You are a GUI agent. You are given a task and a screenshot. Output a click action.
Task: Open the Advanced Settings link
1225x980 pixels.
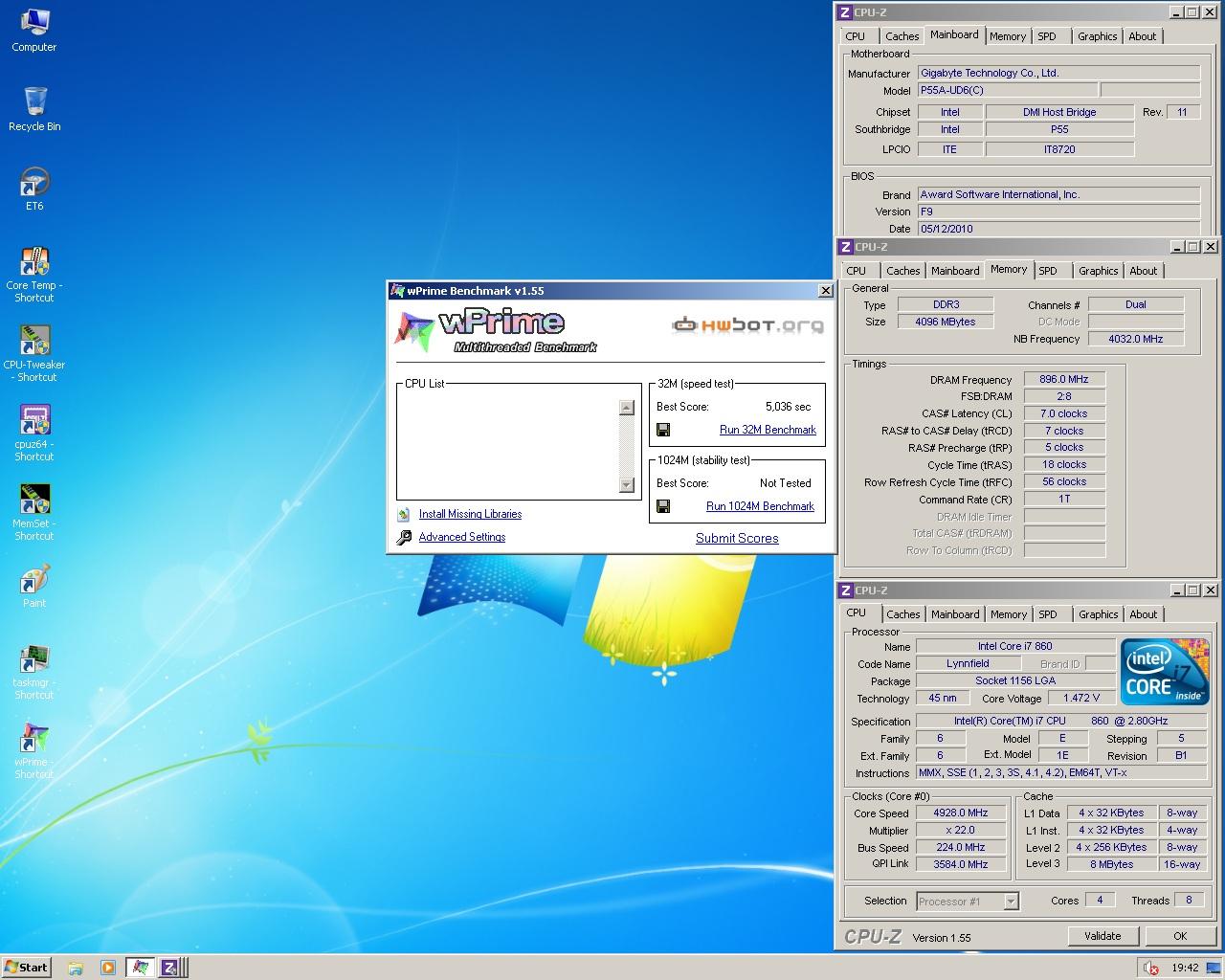click(462, 537)
